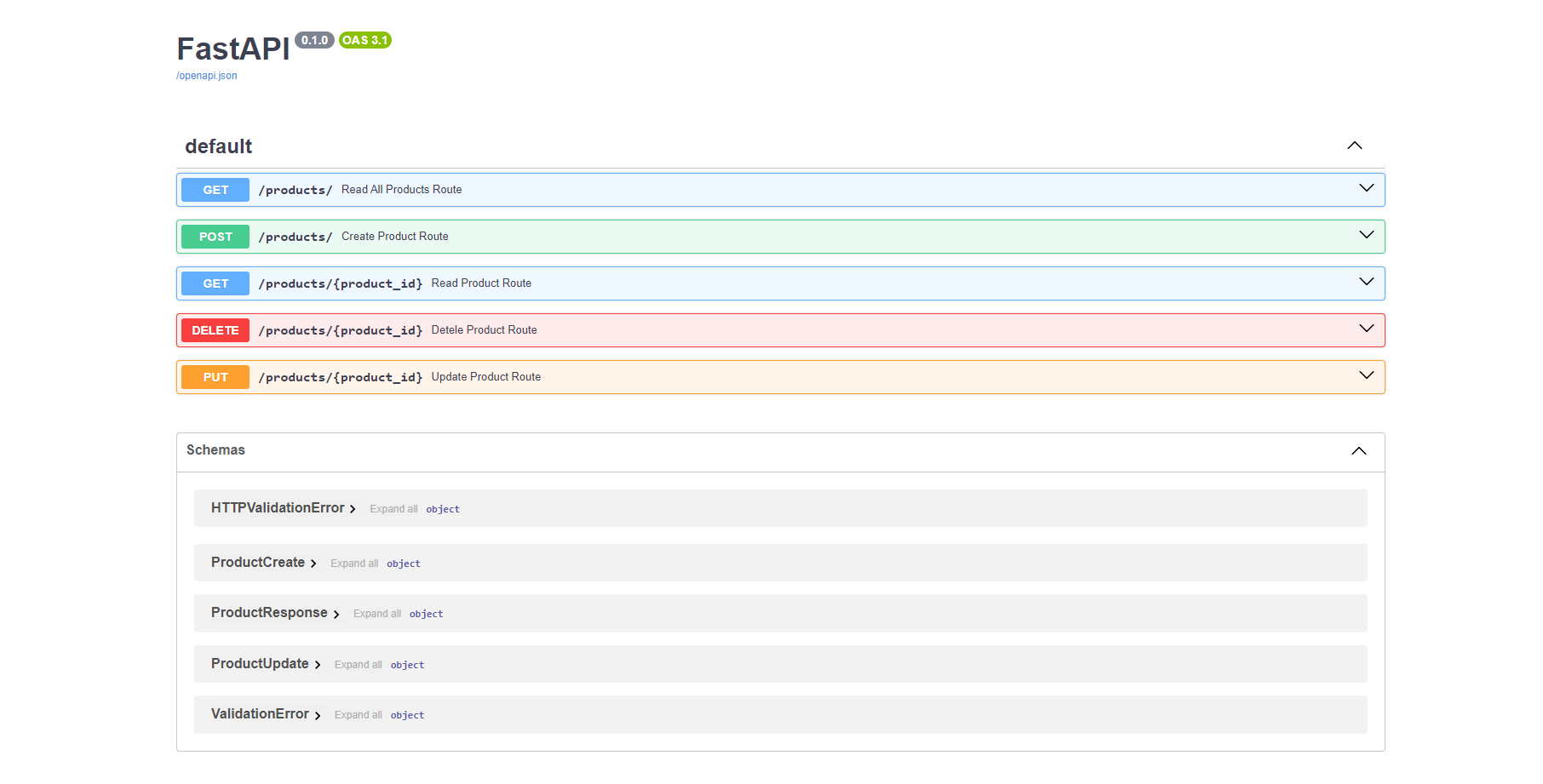This screenshot has width=1543, height=784.
Task: Expand the ProductUpdate schema arrow
Action: click(x=318, y=665)
